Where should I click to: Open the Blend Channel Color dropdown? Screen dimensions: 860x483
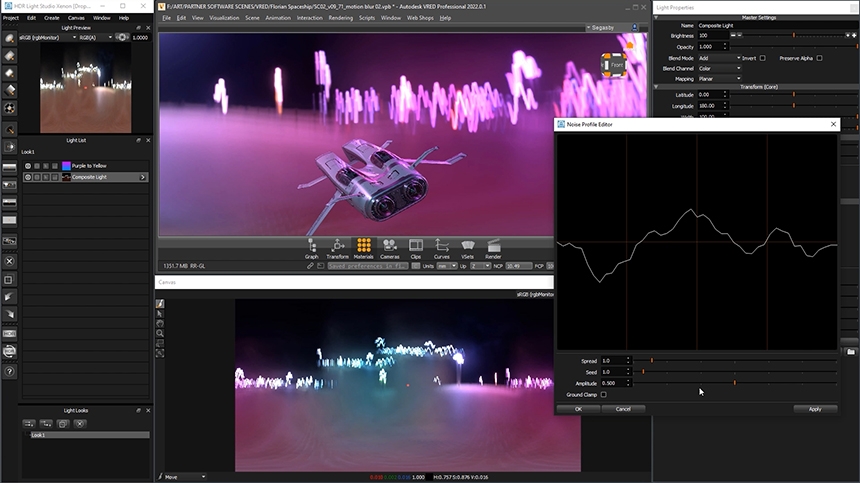click(x=719, y=69)
